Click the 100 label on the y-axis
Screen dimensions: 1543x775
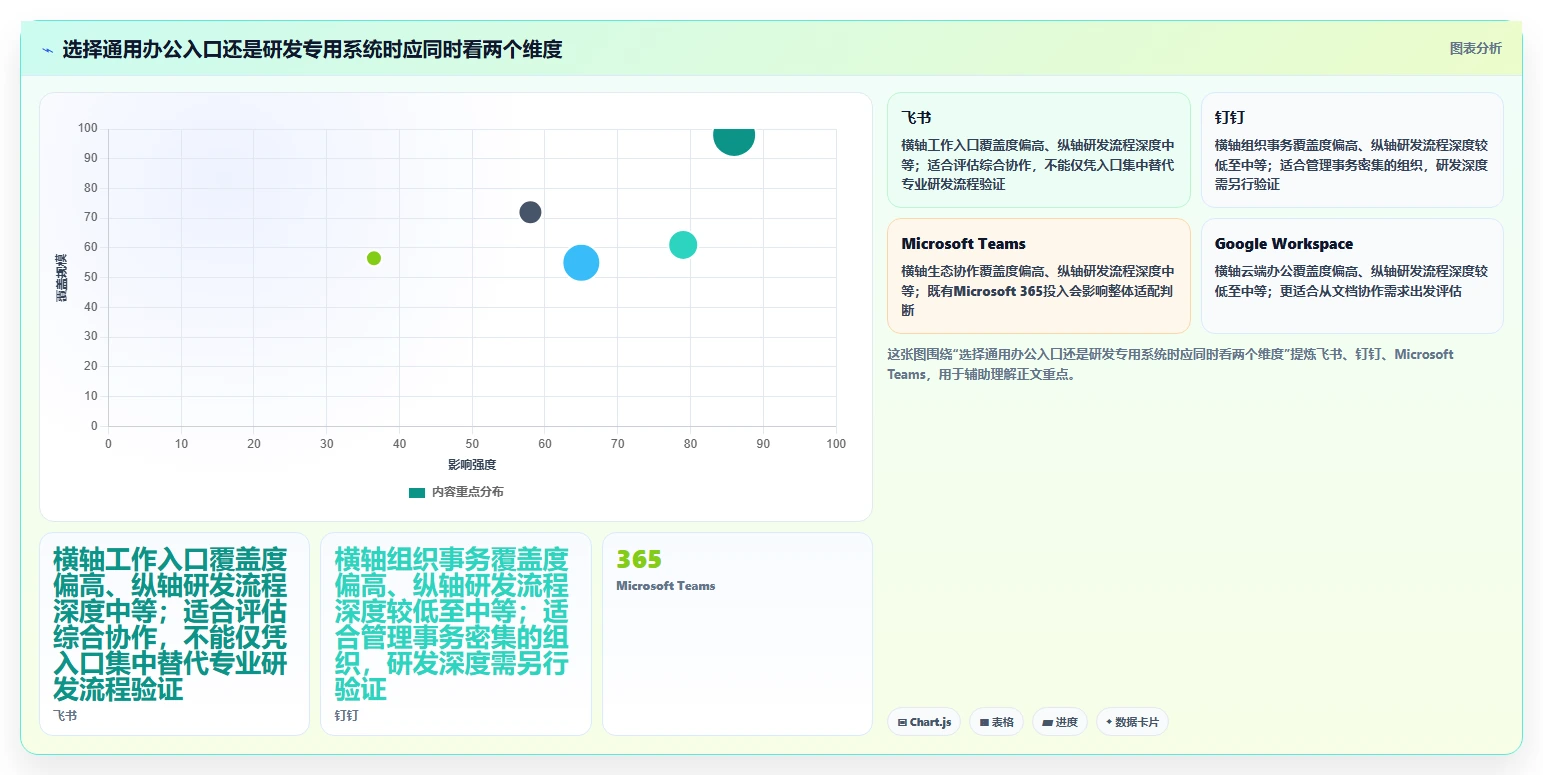(88, 128)
